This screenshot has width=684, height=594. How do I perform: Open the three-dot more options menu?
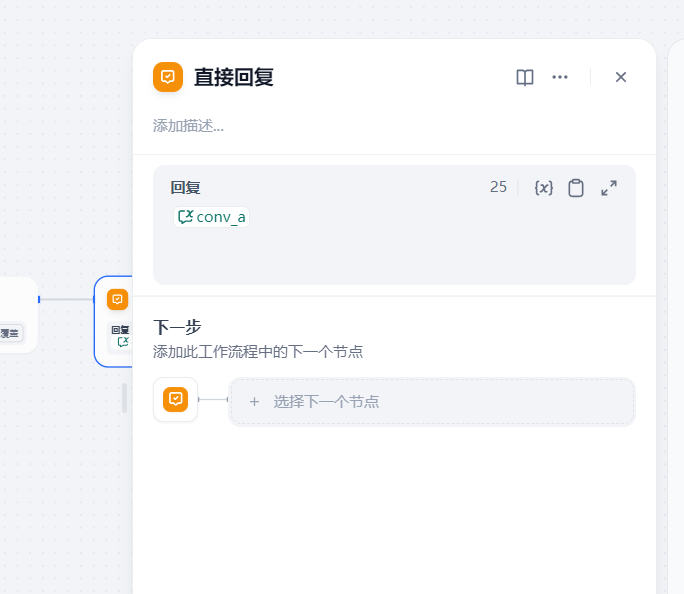pyautogui.click(x=560, y=77)
